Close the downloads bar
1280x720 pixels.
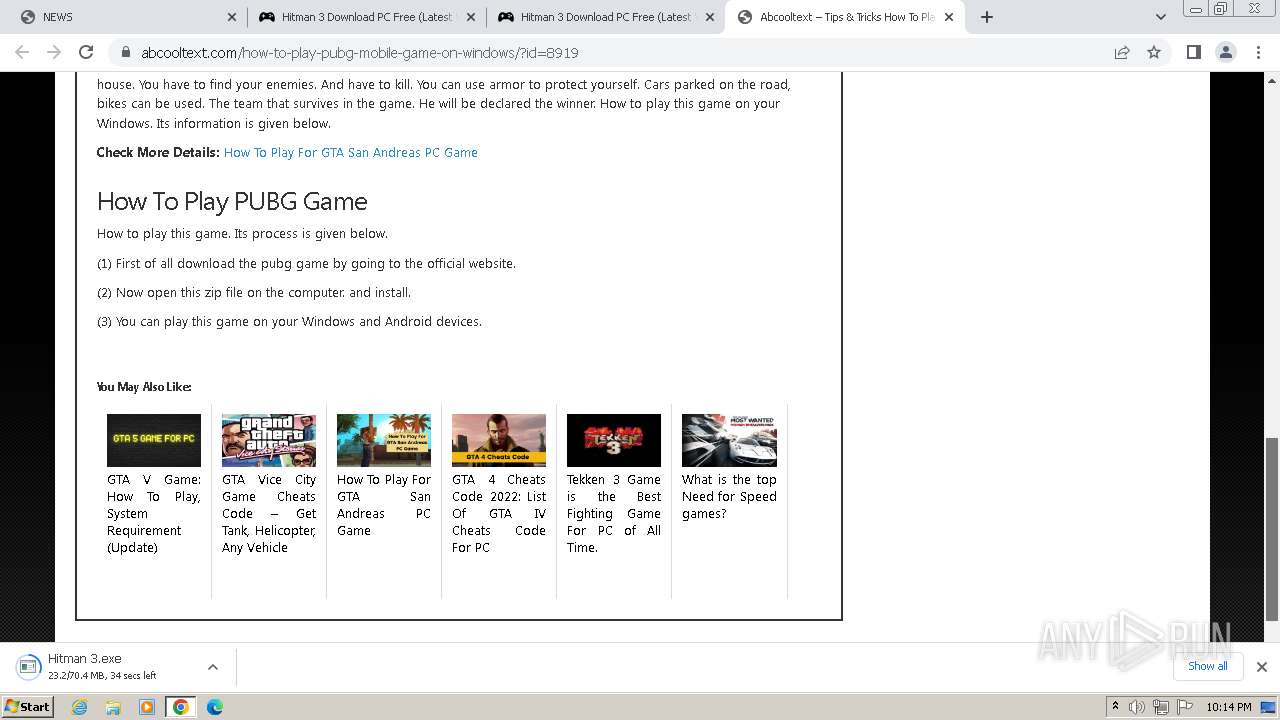[1262, 667]
